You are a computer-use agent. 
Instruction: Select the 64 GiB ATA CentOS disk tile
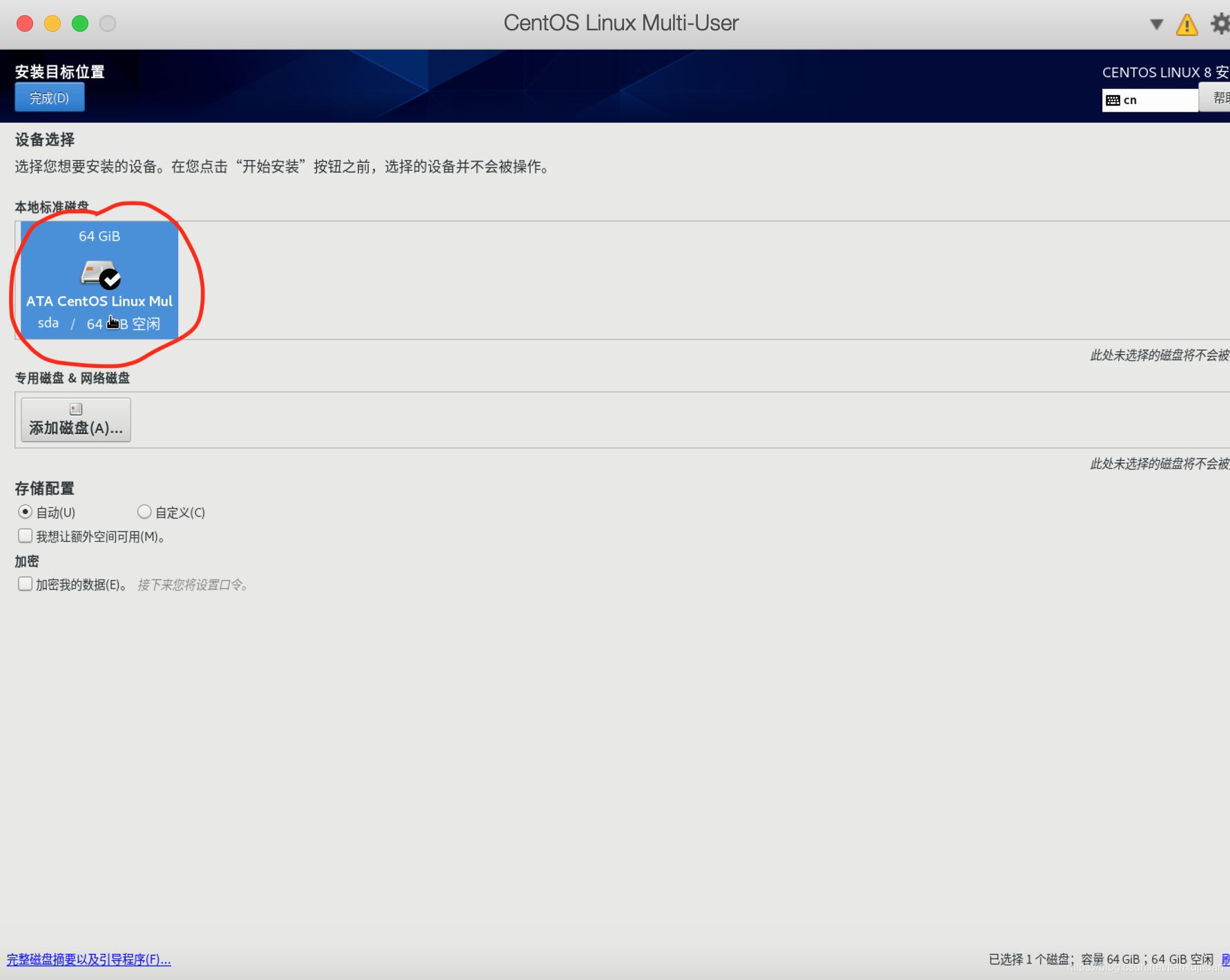tap(99, 280)
